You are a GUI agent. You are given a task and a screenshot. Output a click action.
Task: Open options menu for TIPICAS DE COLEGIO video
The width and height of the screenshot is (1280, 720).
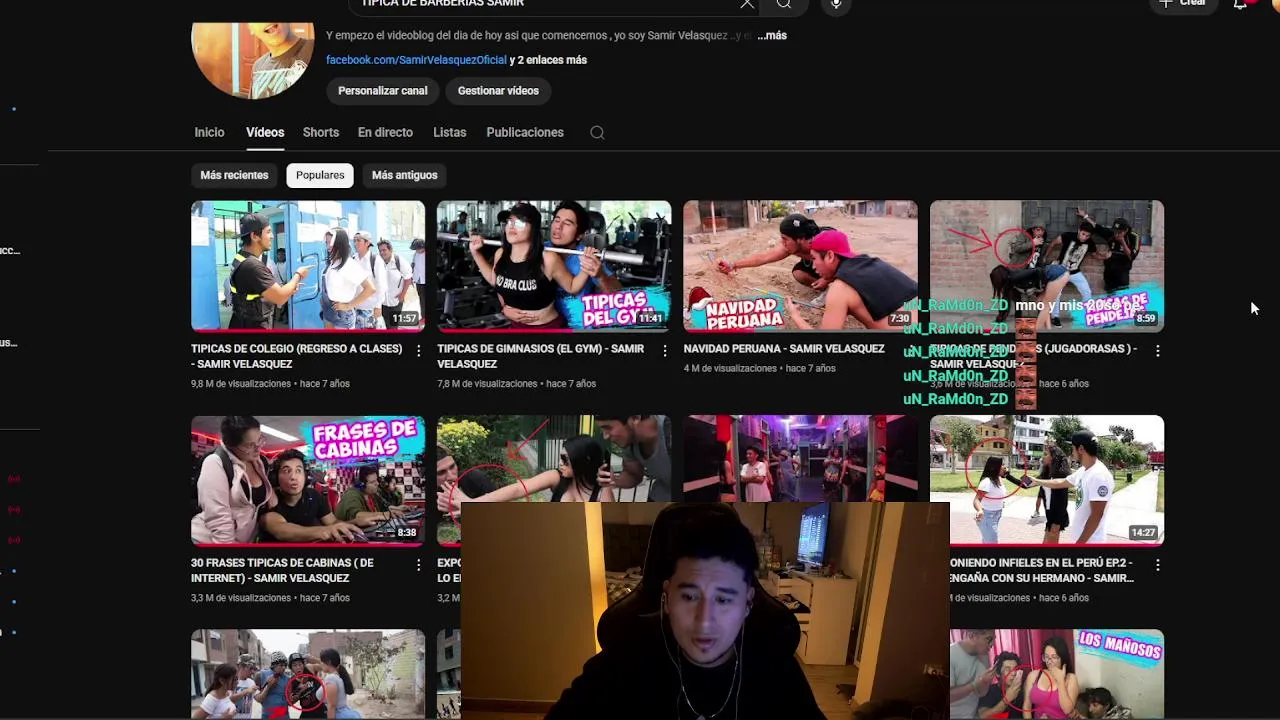(x=418, y=351)
